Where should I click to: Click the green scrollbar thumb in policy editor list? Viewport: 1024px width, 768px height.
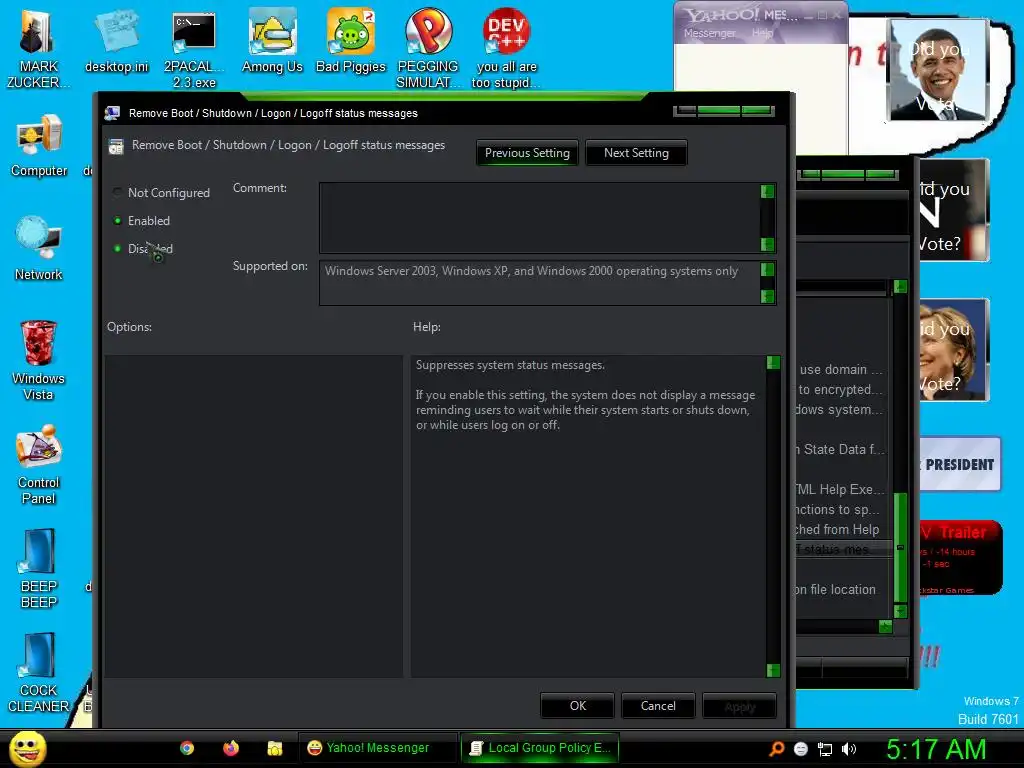(x=900, y=547)
